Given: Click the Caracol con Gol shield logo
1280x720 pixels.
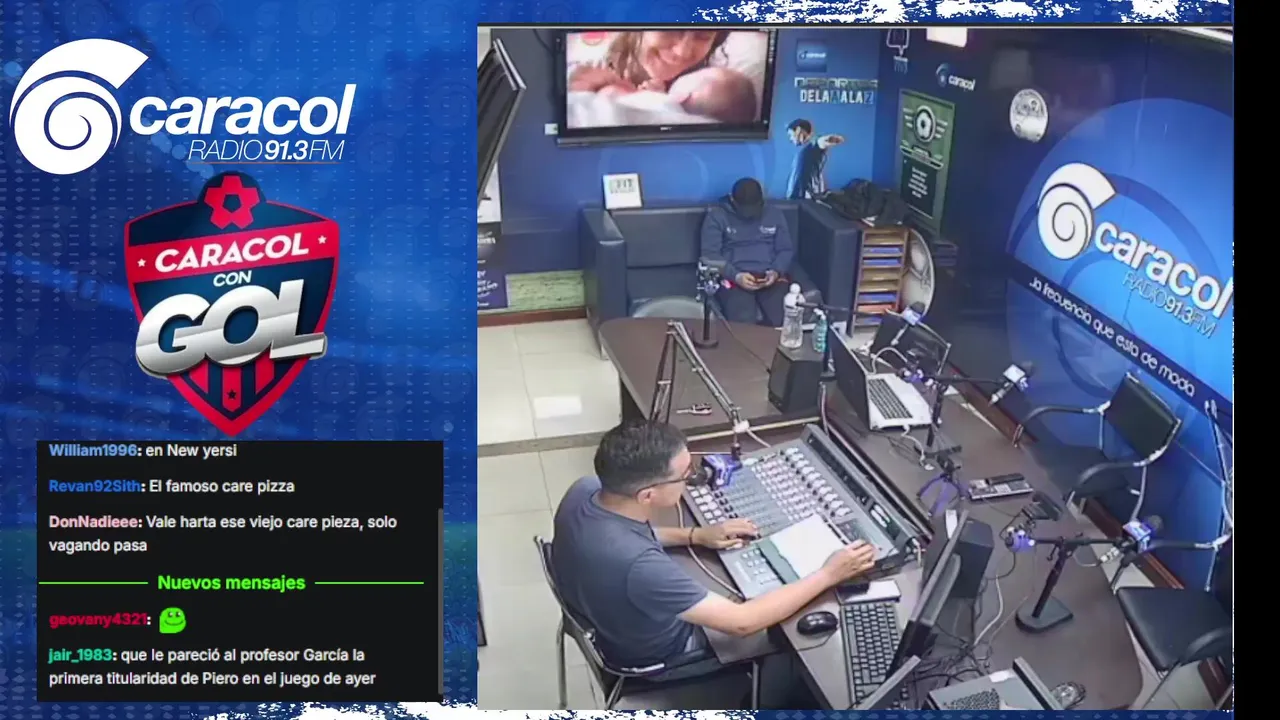Looking at the screenshot, I should [x=231, y=303].
